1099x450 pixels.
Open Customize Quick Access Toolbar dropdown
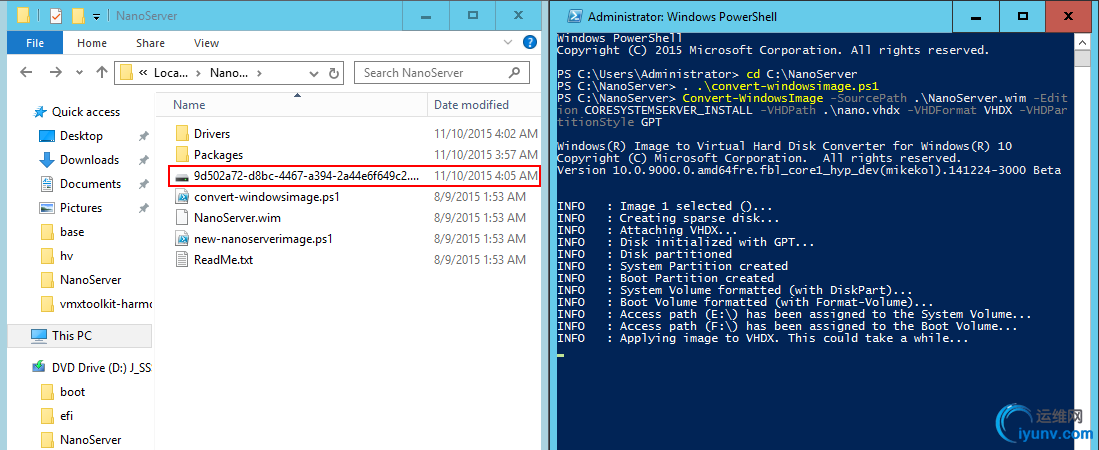point(96,16)
